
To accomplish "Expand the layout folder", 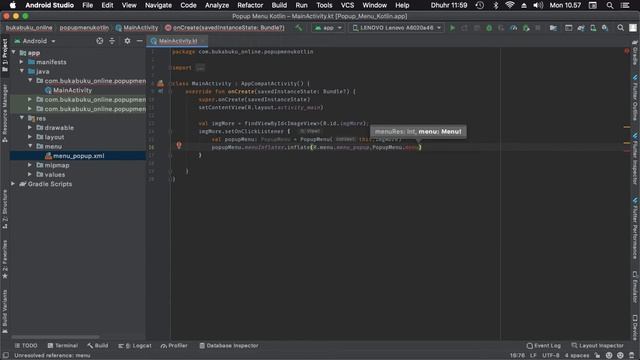I will tap(30, 137).
